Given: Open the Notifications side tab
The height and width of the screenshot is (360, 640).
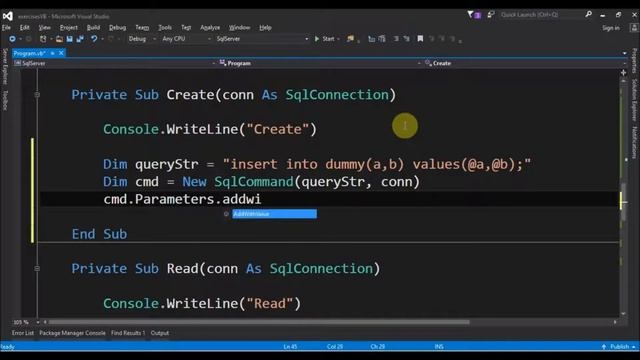Looking at the screenshot, I should coord(635,142).
